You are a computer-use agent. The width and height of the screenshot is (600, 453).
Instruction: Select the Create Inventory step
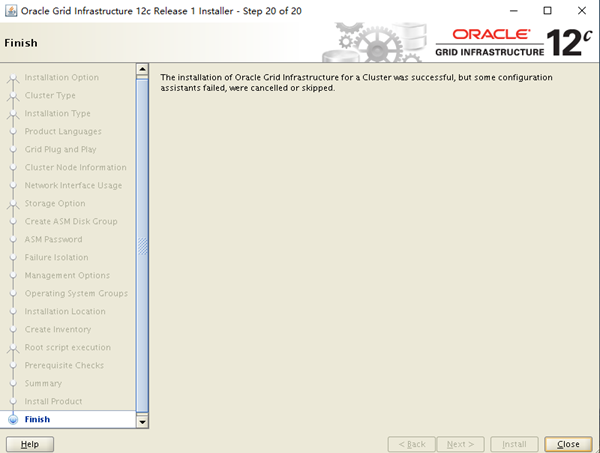58,329
